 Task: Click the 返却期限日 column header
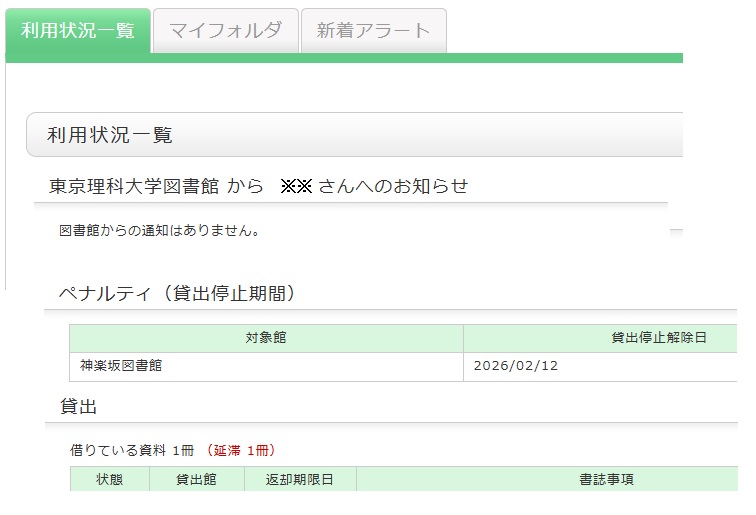[299, 479]
